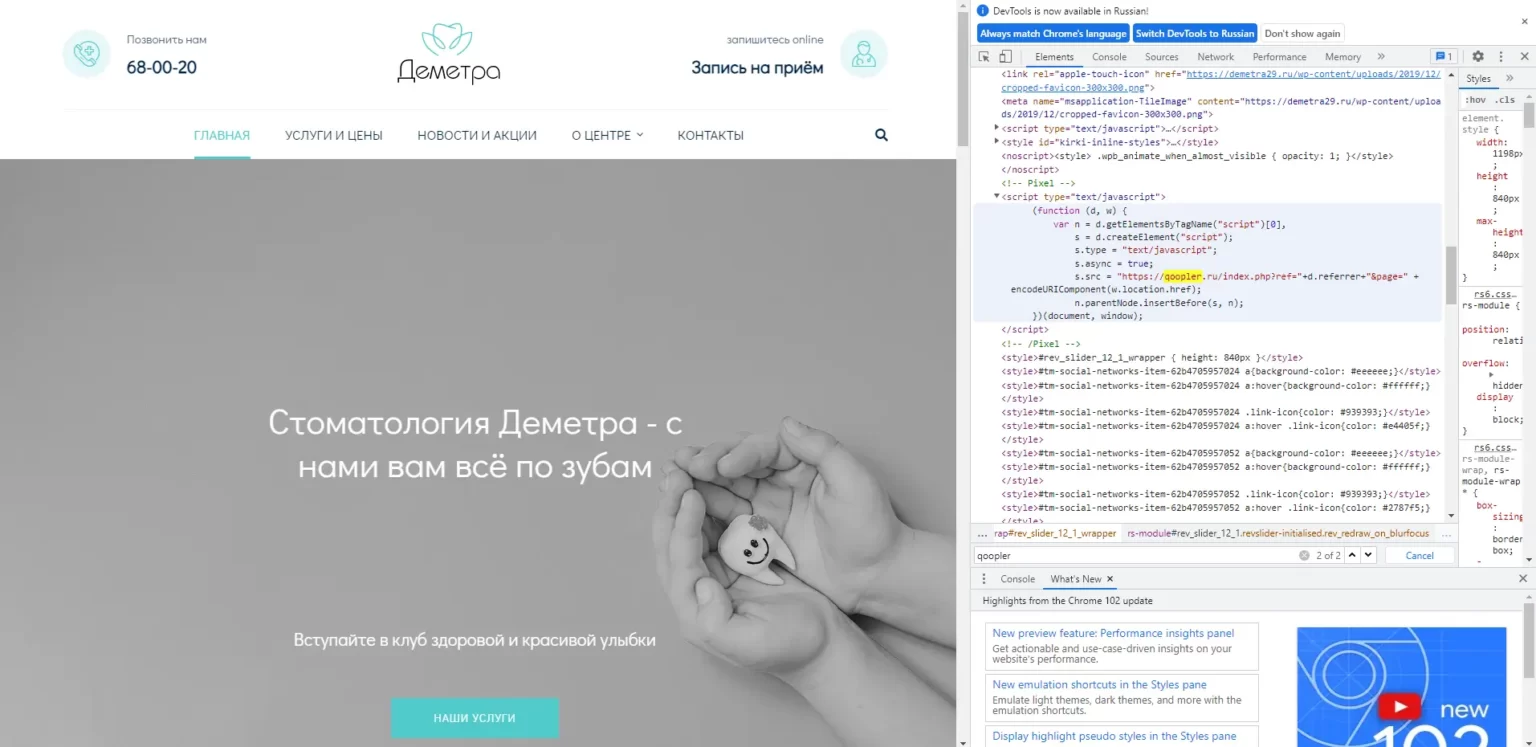This screenshot has width=1536, height=747.
Task: Toggle the :hov element state button
Action: (x=1475, y=100)
